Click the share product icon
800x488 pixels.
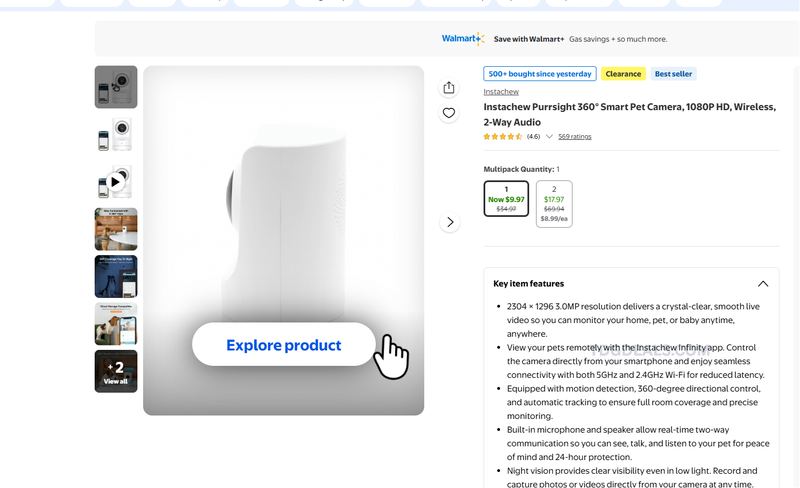448,88
